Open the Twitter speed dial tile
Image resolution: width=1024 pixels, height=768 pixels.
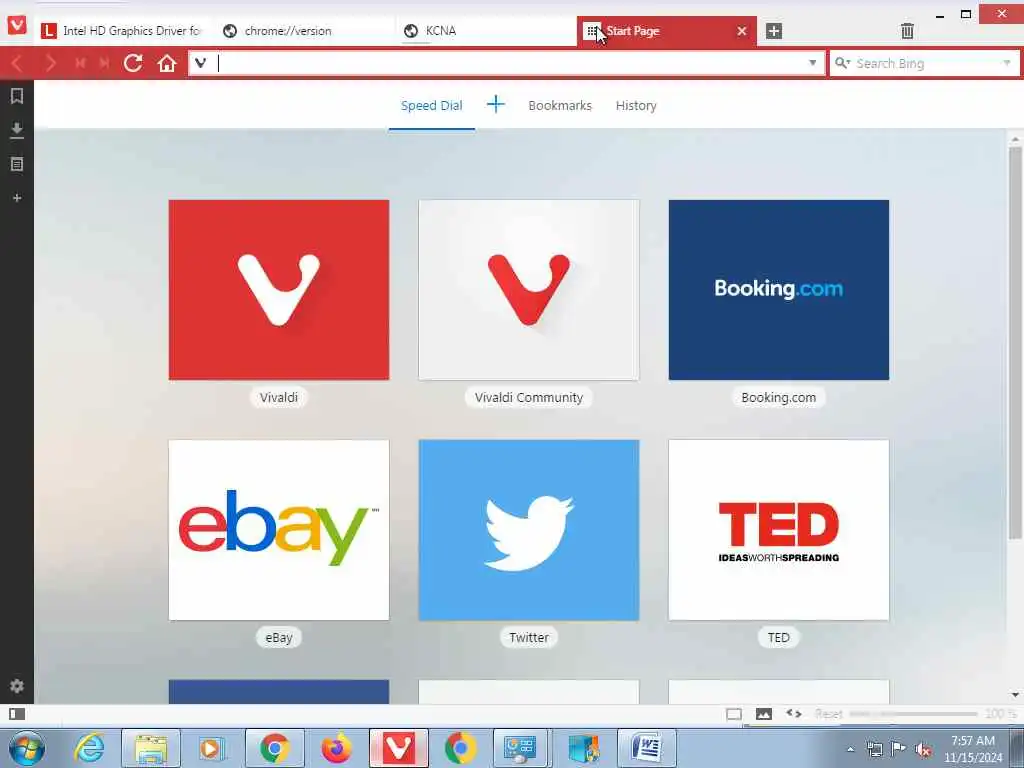(529, 530)
